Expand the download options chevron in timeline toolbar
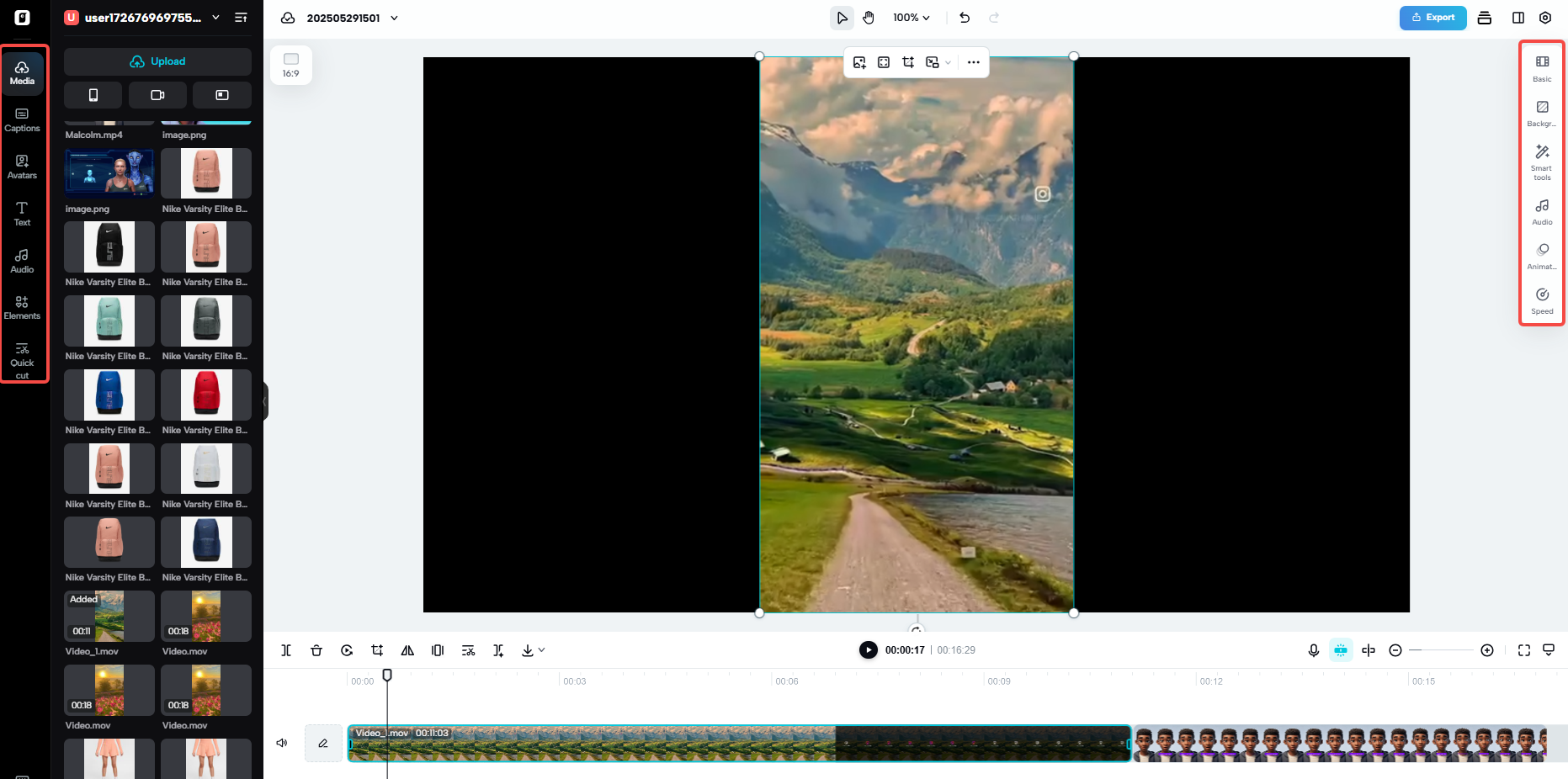Screen dimensions: 1568x779 click(541, 650)
